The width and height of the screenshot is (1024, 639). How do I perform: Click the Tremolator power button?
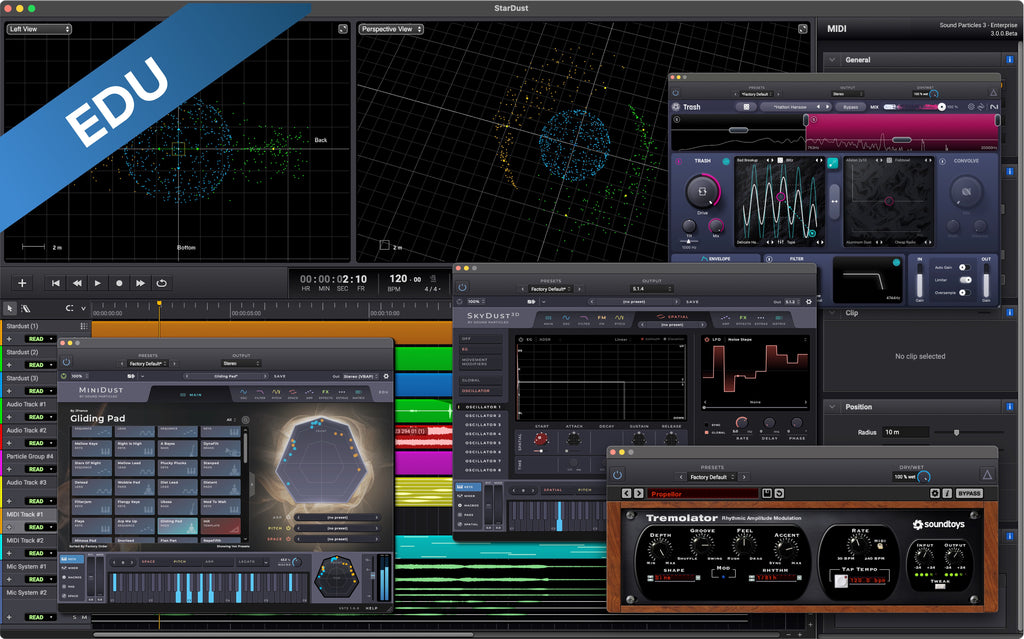(617, 475)
